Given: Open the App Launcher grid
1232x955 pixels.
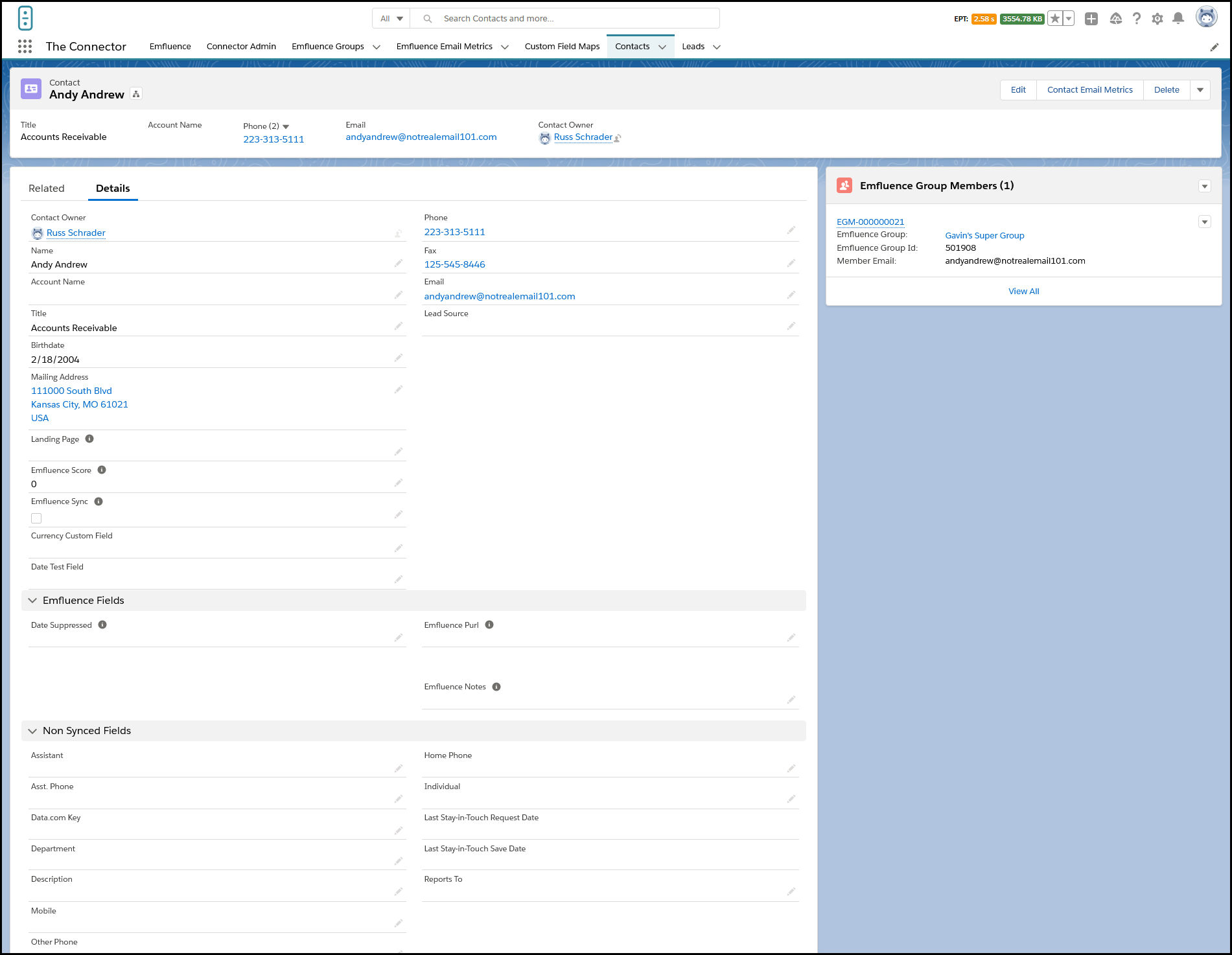Looking at the screenshot, I should (x=25, y=46).
